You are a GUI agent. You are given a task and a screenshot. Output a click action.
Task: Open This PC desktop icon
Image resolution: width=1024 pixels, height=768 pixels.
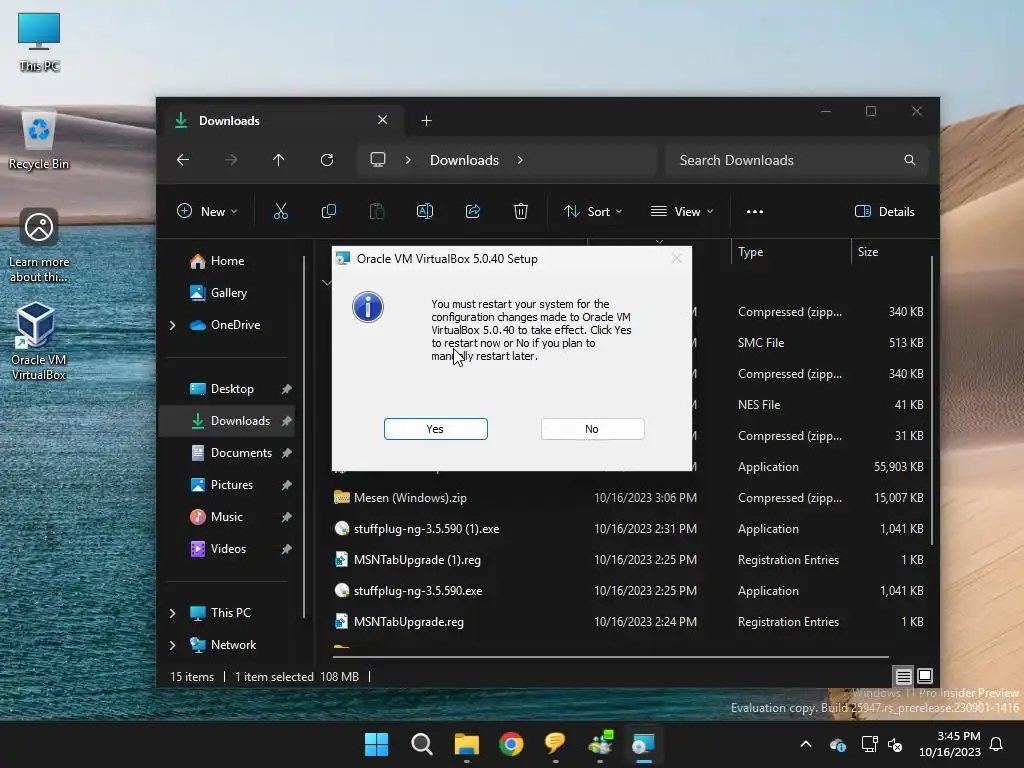[x=39, y=42]
